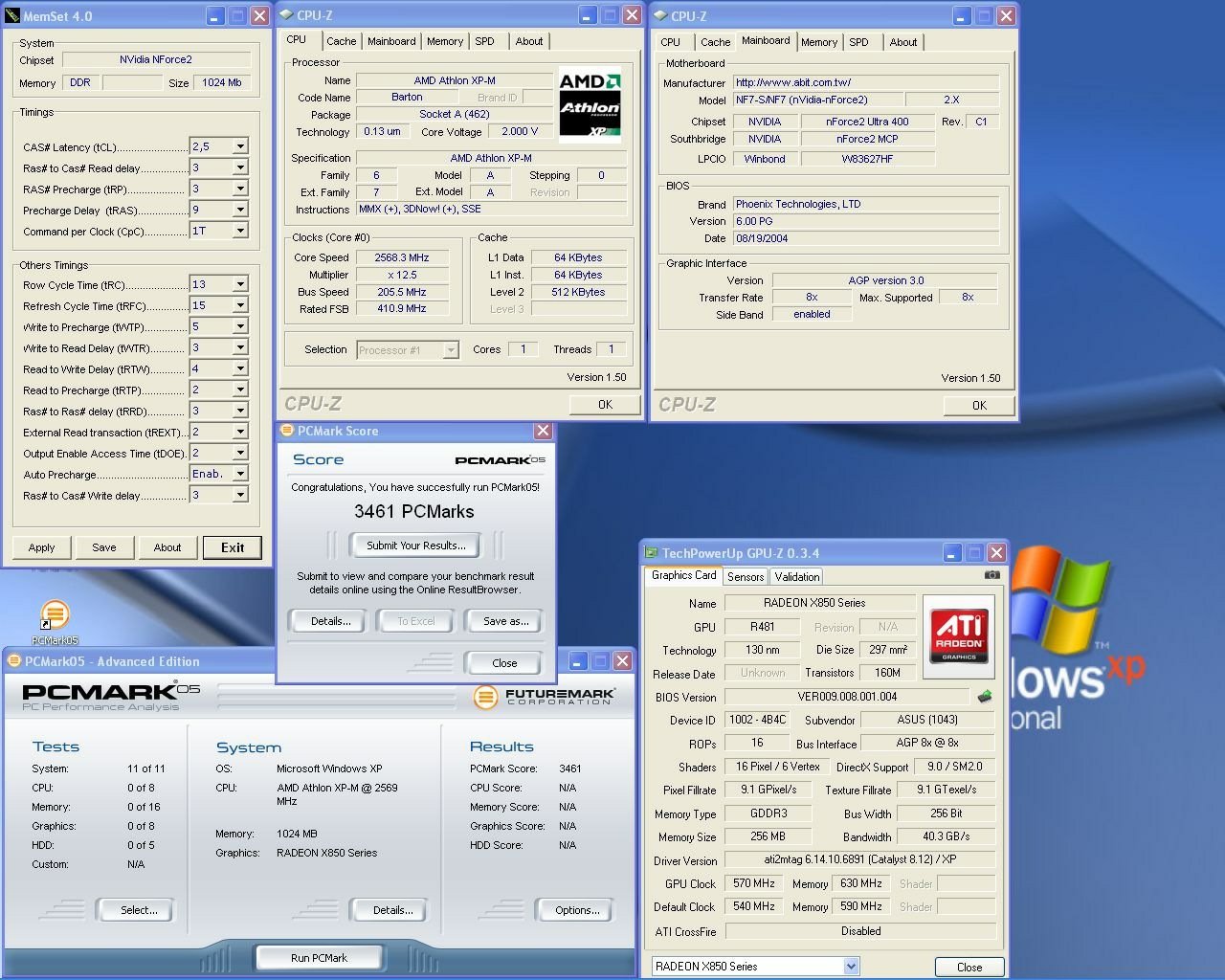The height and width of the screenshot is (980, 1225).
Task: Click the GPU Clock 570 MHz field
Action: (x=754, y=883)
